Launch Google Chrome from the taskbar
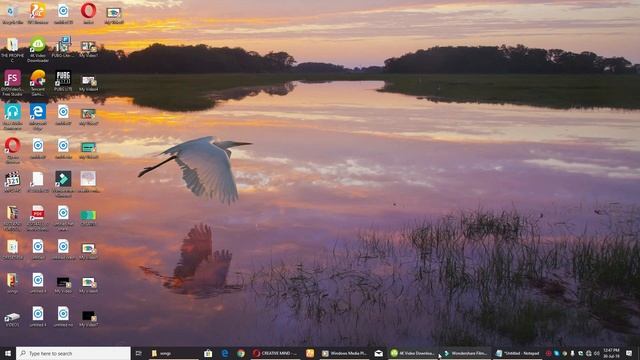 tap(241, 353)
